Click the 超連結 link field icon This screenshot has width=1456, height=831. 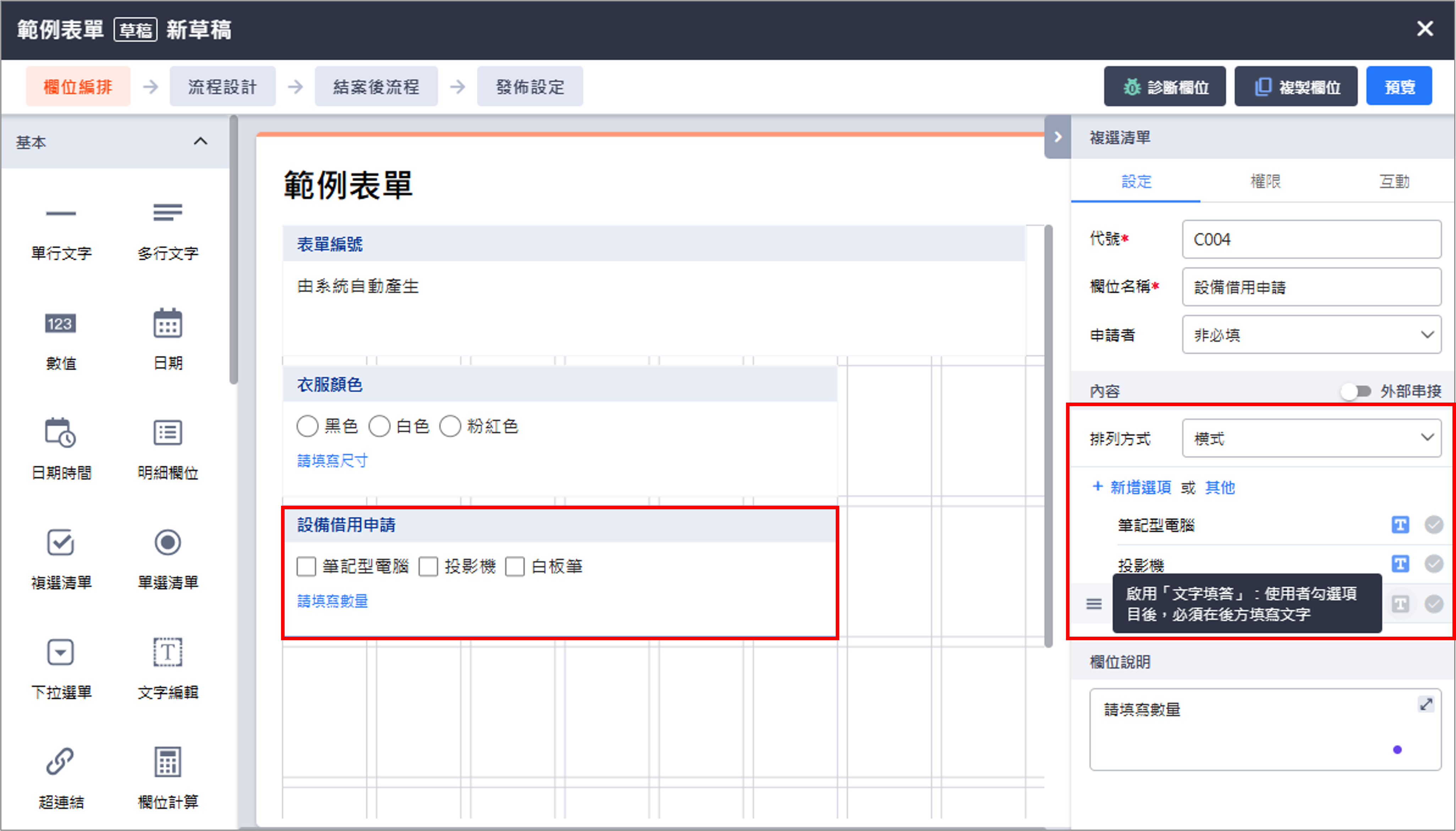tap(61, 762)
